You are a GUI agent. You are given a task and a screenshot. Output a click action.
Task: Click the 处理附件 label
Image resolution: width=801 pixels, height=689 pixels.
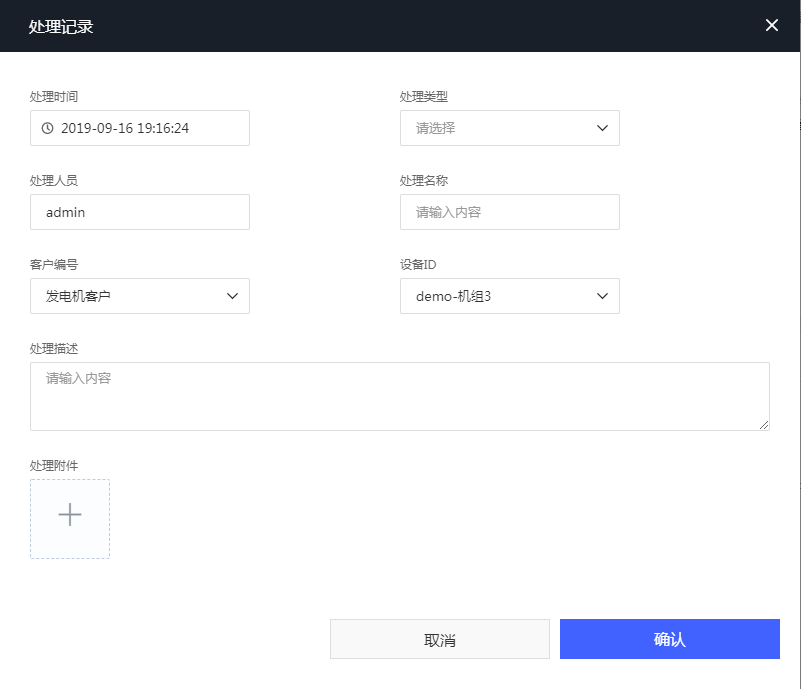[x=54, y=465]
